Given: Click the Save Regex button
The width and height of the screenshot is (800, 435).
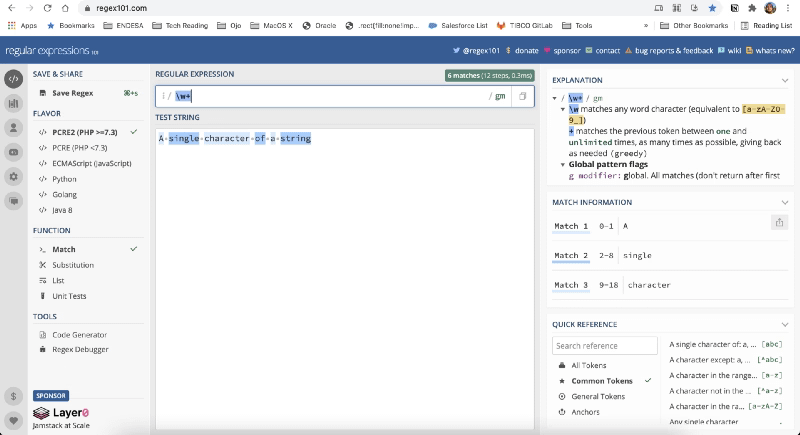Looking at the screenshot, I should pos(75,93).
